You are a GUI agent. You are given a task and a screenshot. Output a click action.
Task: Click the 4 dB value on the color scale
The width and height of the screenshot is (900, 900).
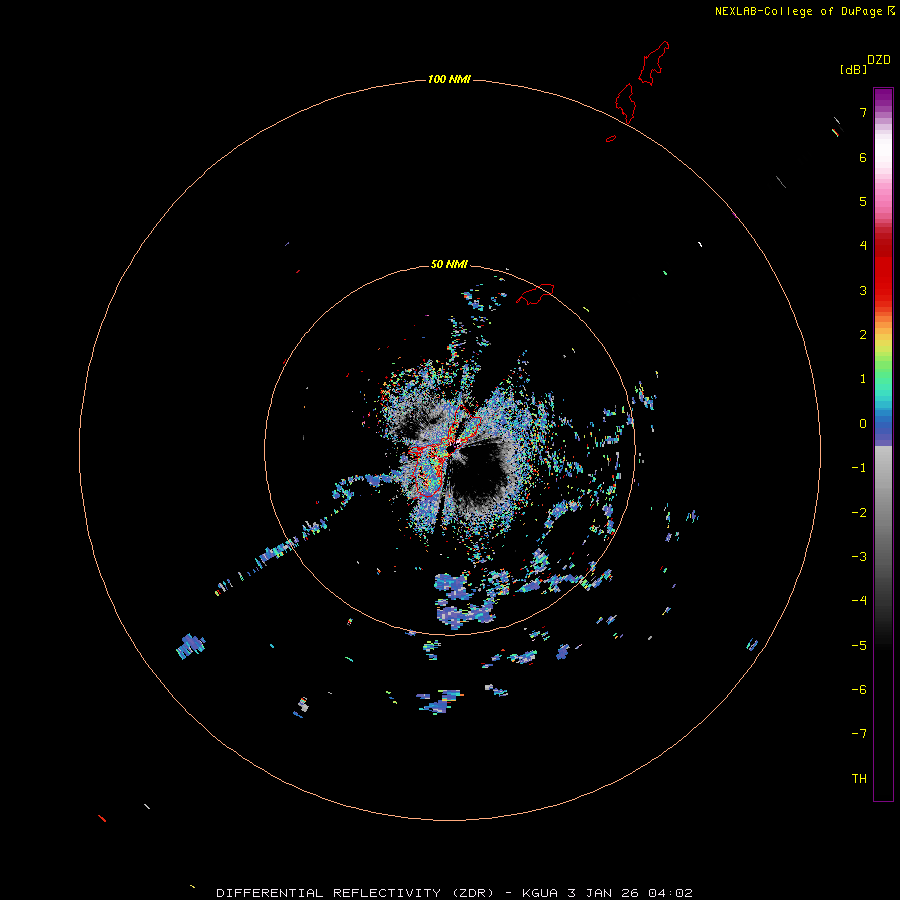coord(863,246)
